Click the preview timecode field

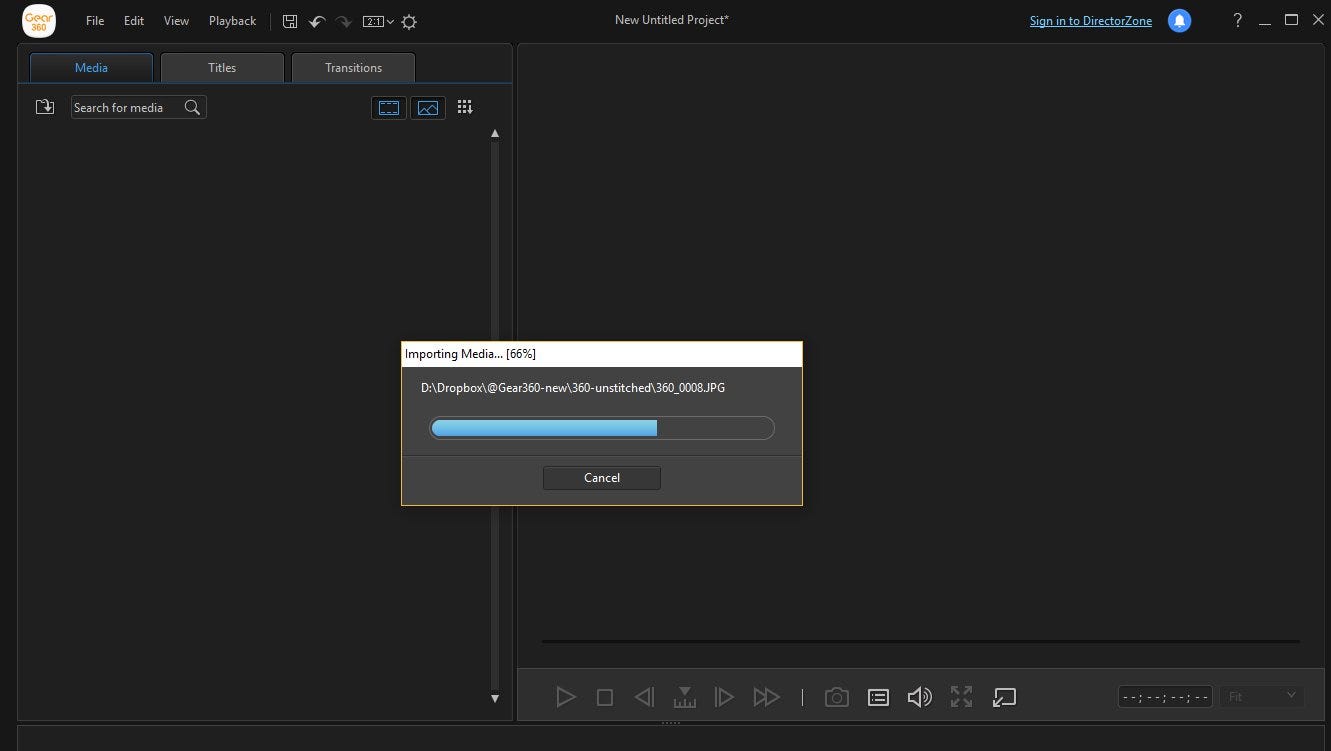1165,697
